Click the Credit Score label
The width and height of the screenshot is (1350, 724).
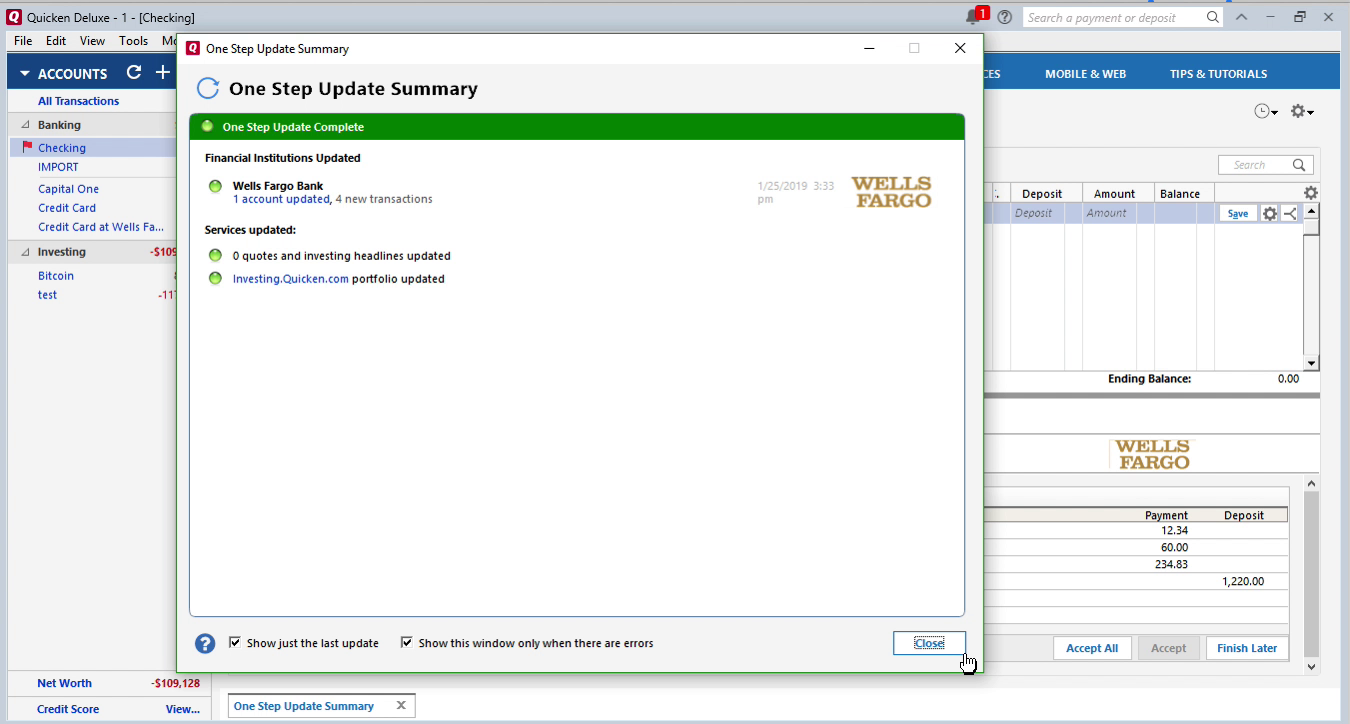pos(68,709)
